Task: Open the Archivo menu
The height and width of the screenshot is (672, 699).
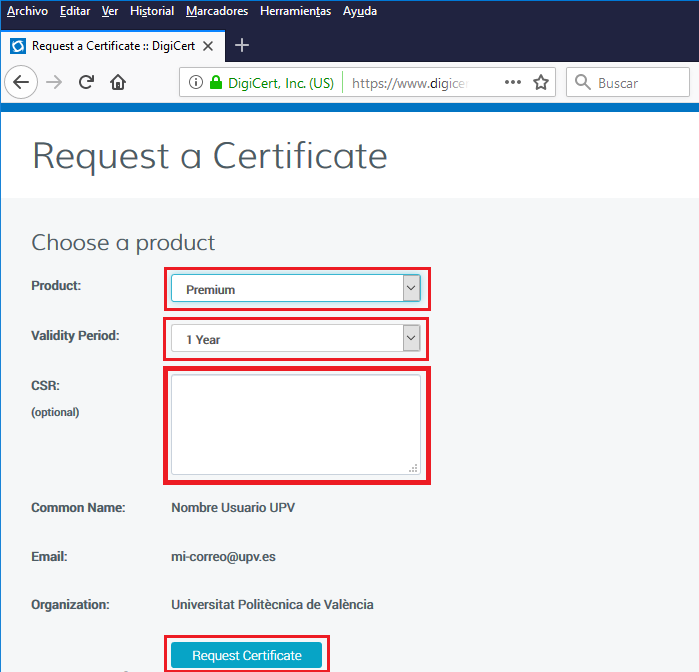Action: [x=27, y=11]
